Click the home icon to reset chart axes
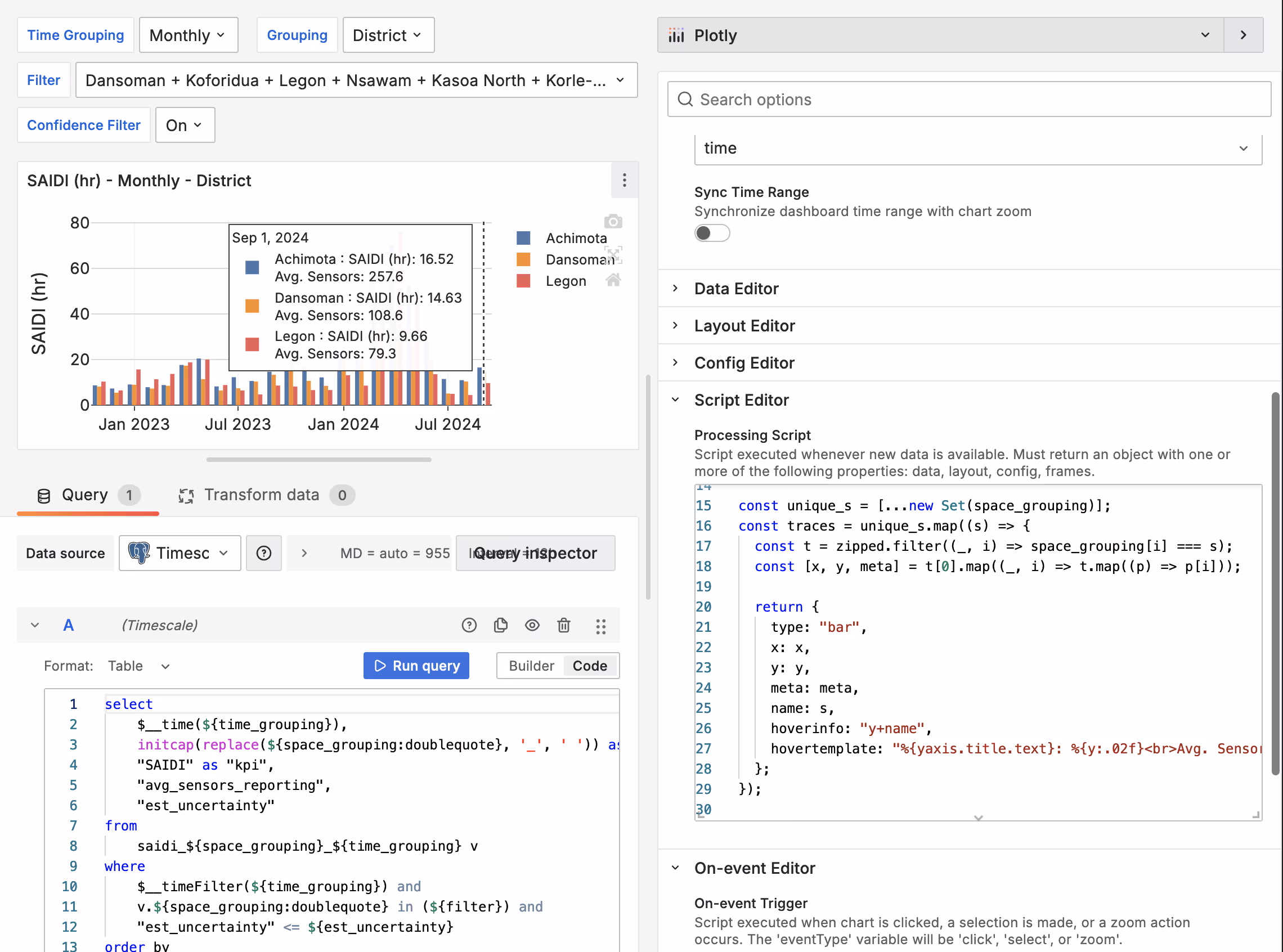Viewport: 1283px width, 952px height. 613,281
